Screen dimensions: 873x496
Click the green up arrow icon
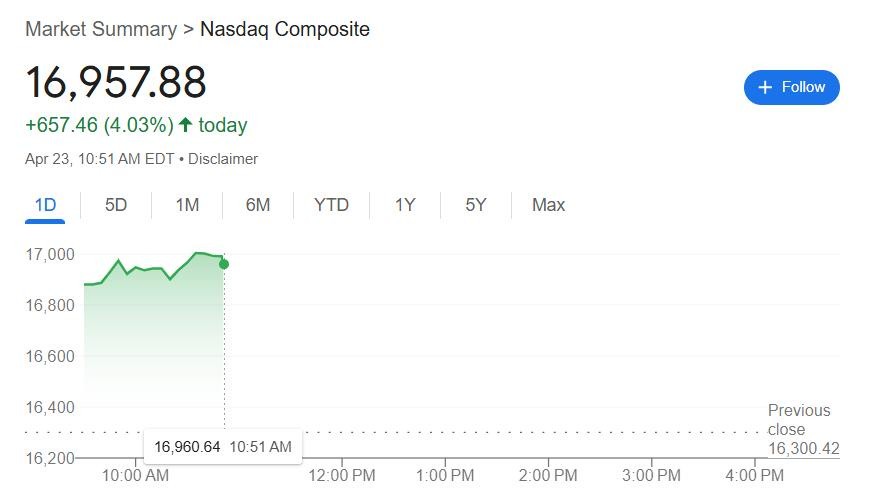[x=185, y=125]
